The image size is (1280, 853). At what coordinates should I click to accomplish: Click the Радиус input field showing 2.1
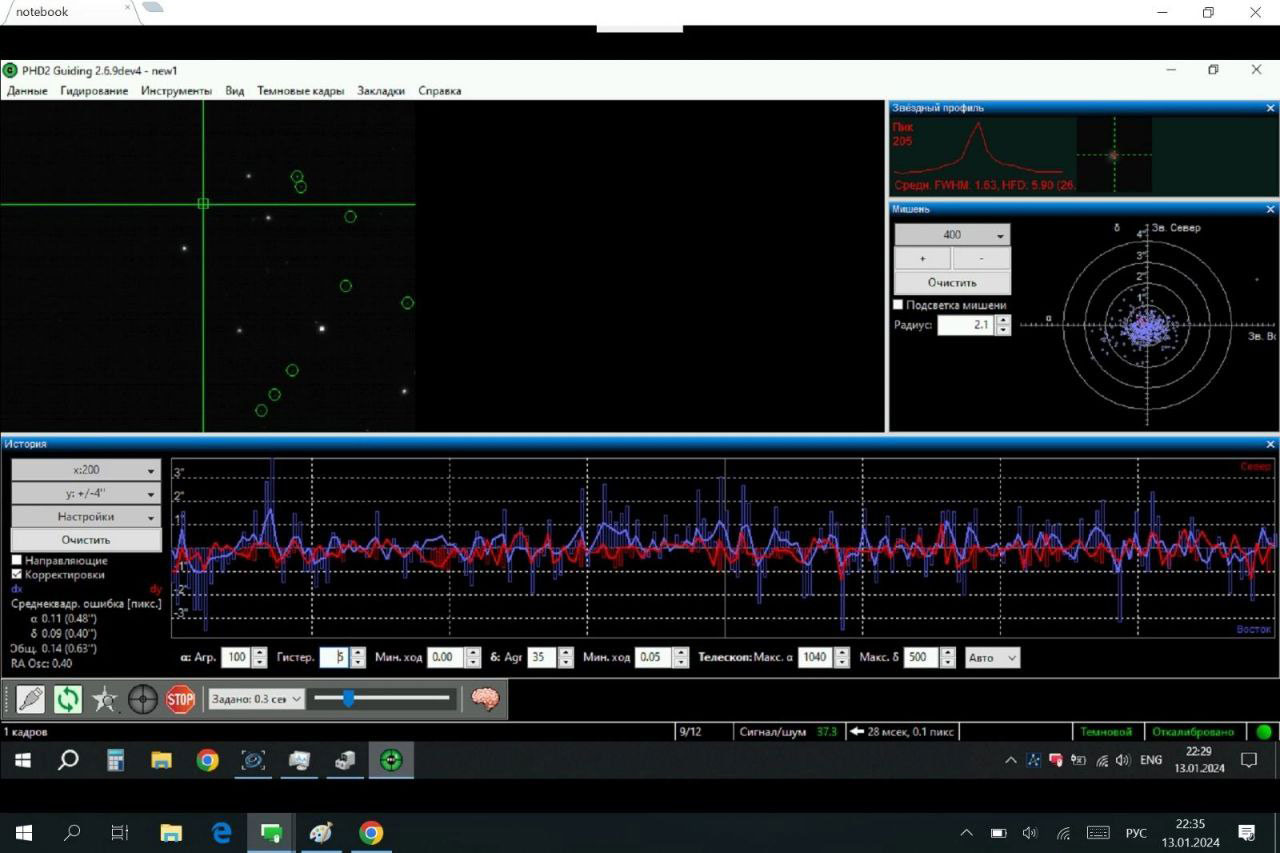point(967,325)
